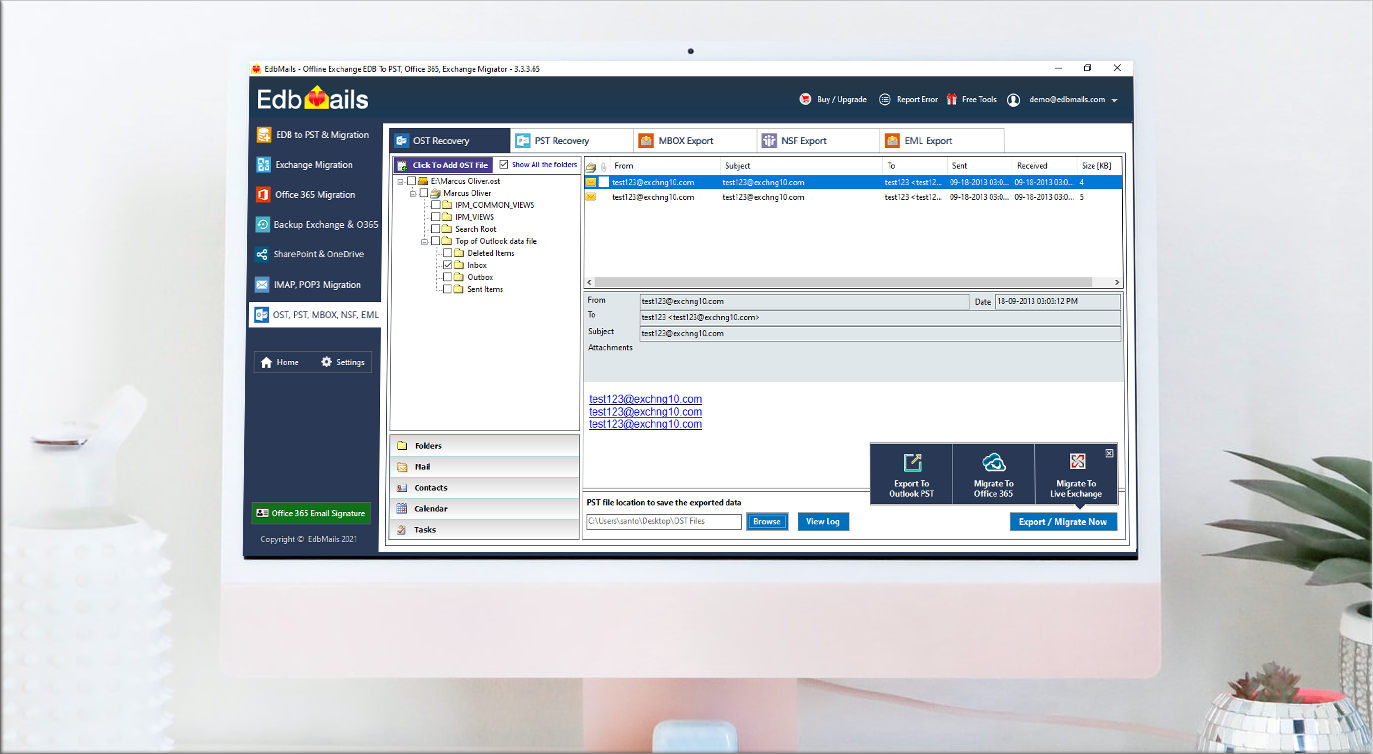Check the Marcus Oliver mailbox checkbox
This screenshot has height=754, width=1373.
pyautogui.click(x=424, y=193)
